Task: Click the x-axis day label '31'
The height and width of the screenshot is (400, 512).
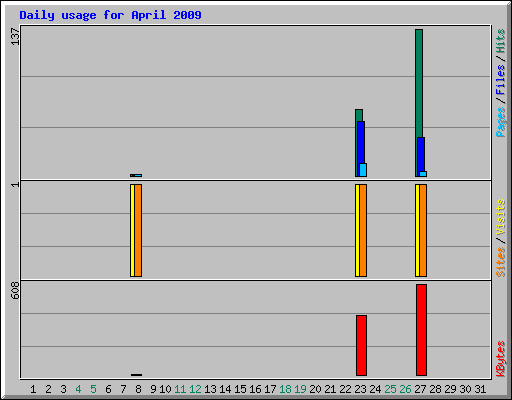Action: point(480,389)
